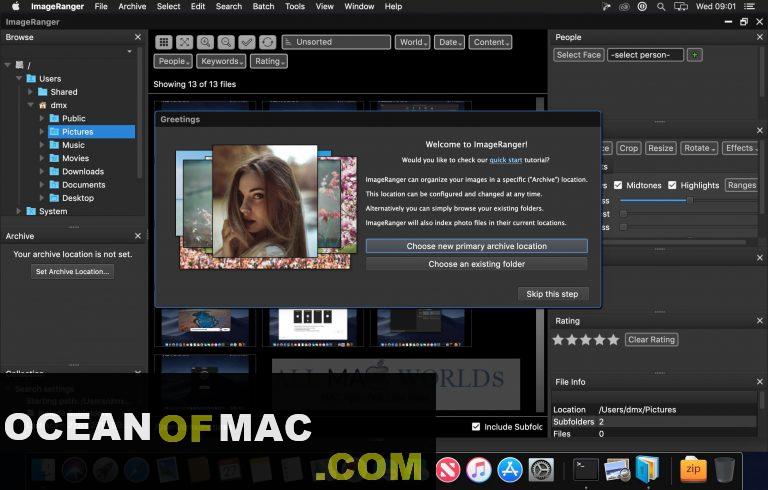Image resolution: width=768 pixels, height=490 pixels.
Task: Open the Rotate dropdown button
Action: 698,148
